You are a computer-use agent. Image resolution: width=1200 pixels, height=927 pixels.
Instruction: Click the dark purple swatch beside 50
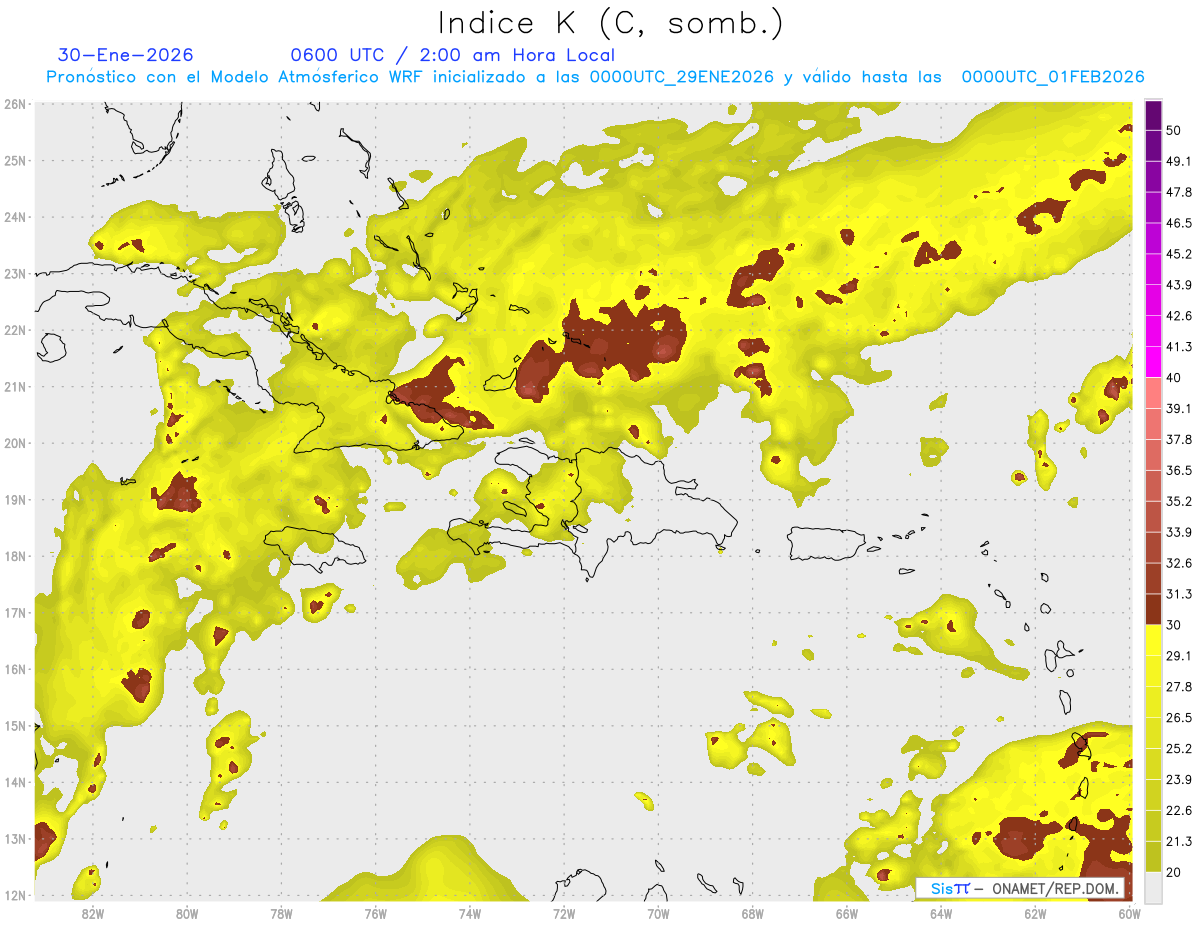point(1153,116)
